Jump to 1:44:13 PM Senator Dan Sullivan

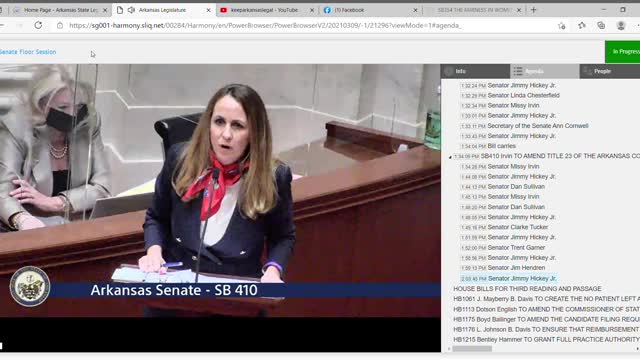502,187
